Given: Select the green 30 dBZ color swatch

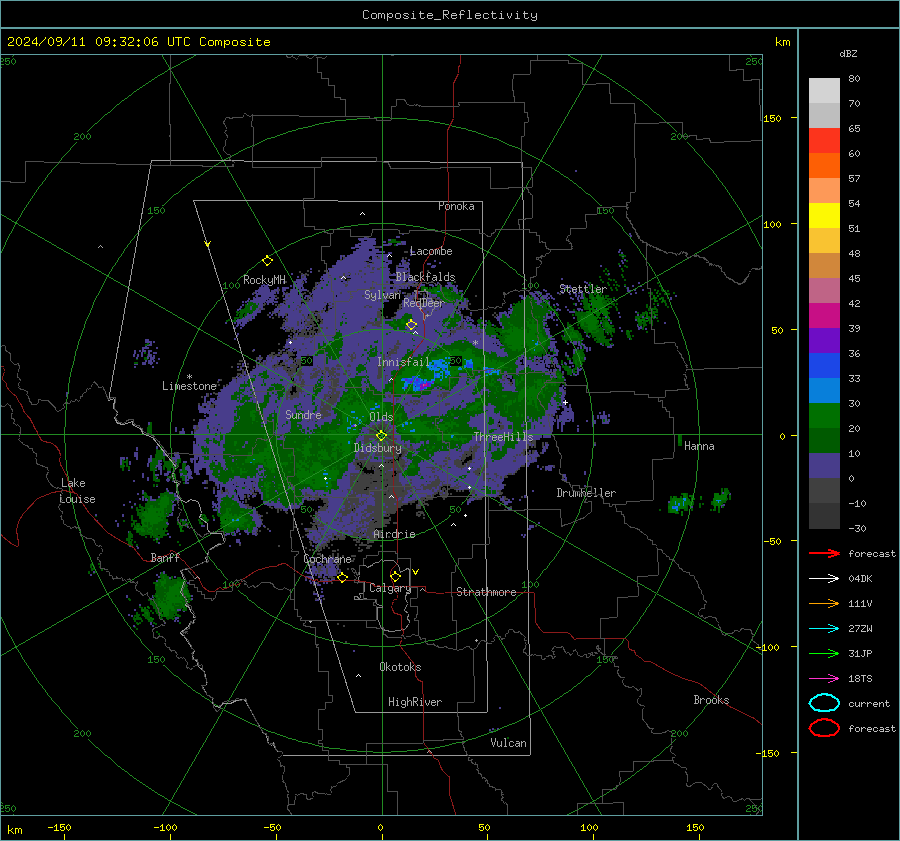Looking at the screenshot, I should point(824,416).
